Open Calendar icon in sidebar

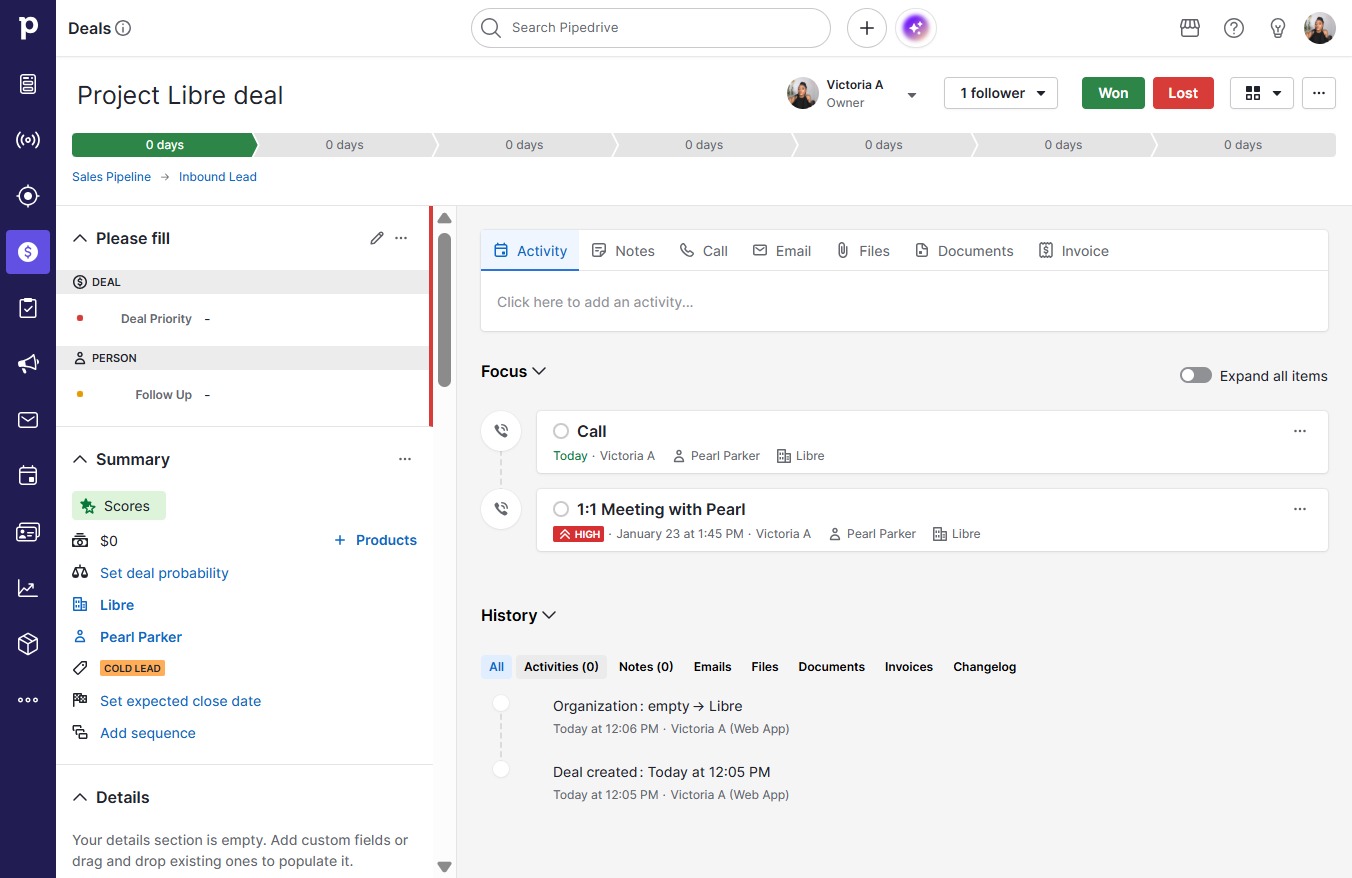pyautogui.click(x=28, y=476)
